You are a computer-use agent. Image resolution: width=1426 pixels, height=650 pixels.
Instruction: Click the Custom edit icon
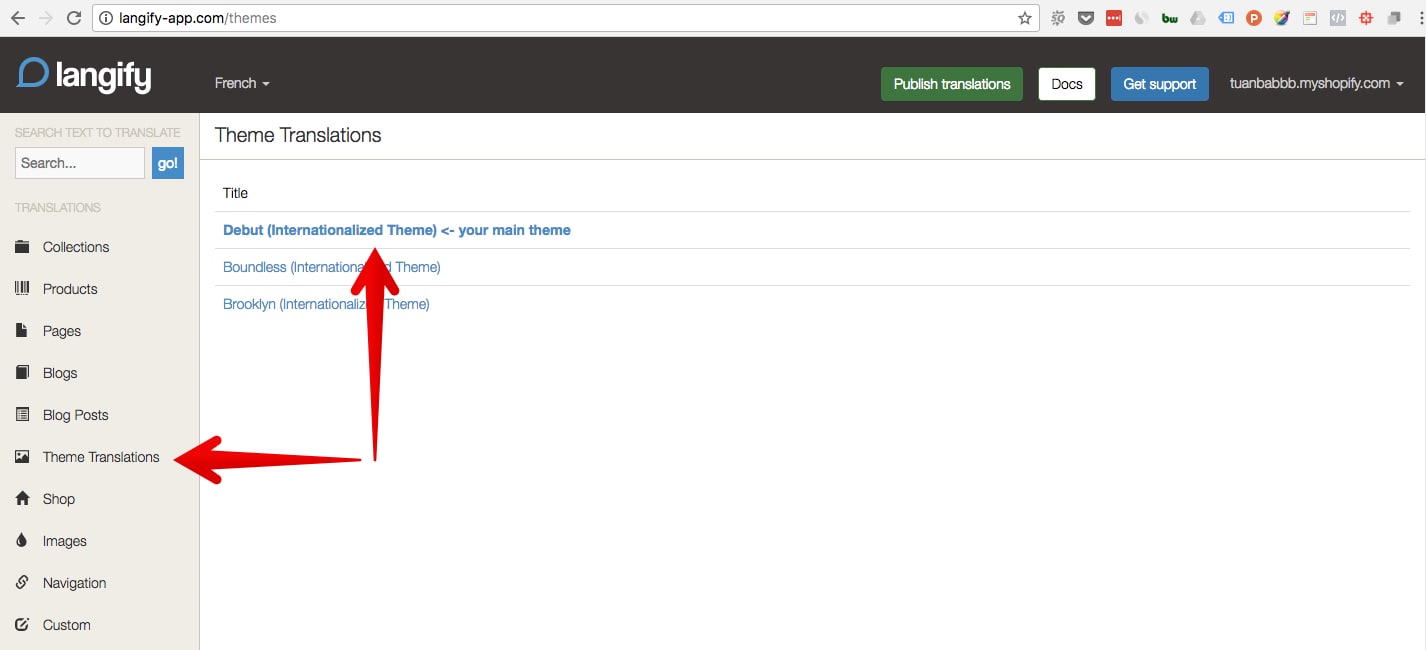pyautogui.click(x=22, y=625)
